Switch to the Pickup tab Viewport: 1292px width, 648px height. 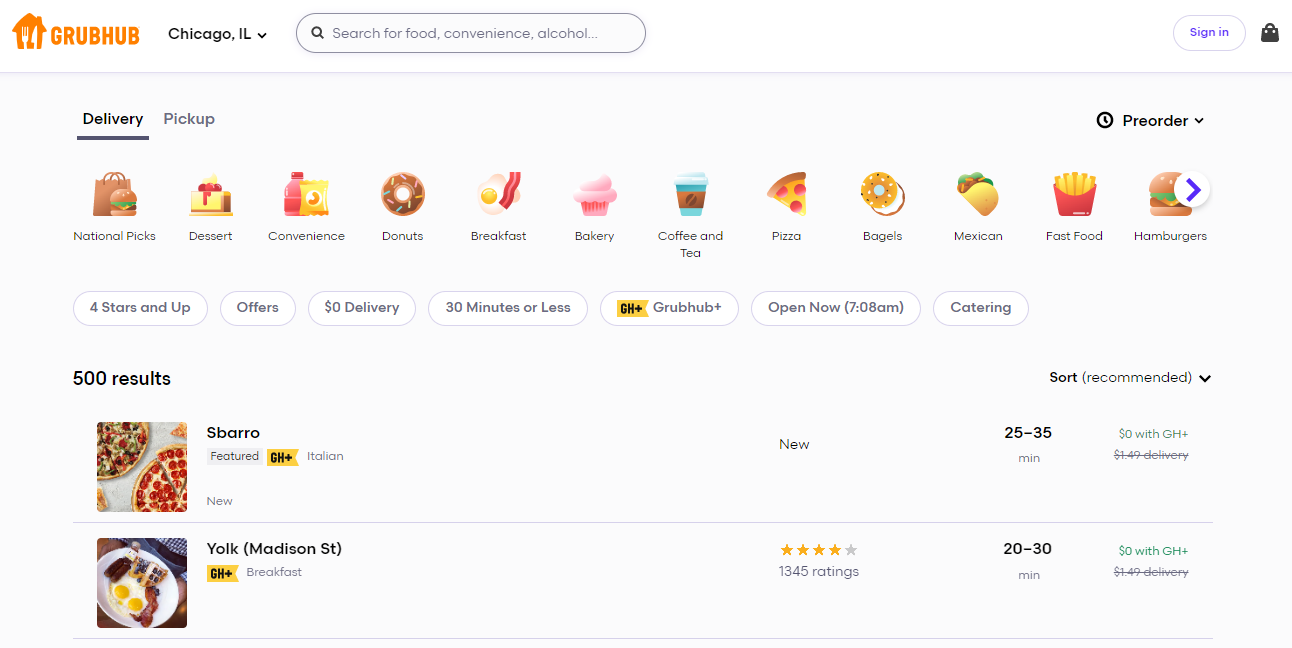189,119
